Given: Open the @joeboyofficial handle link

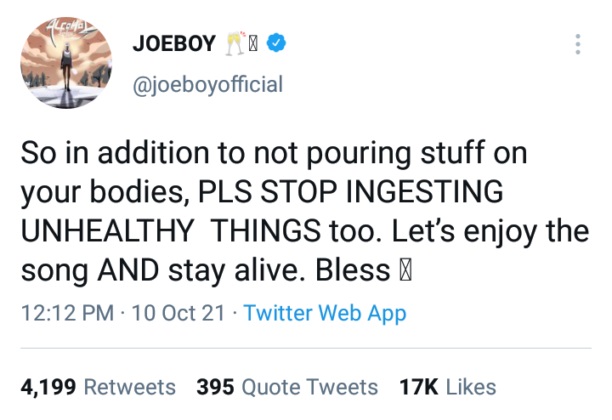Looking at the screenshot, I should (208, 84).
